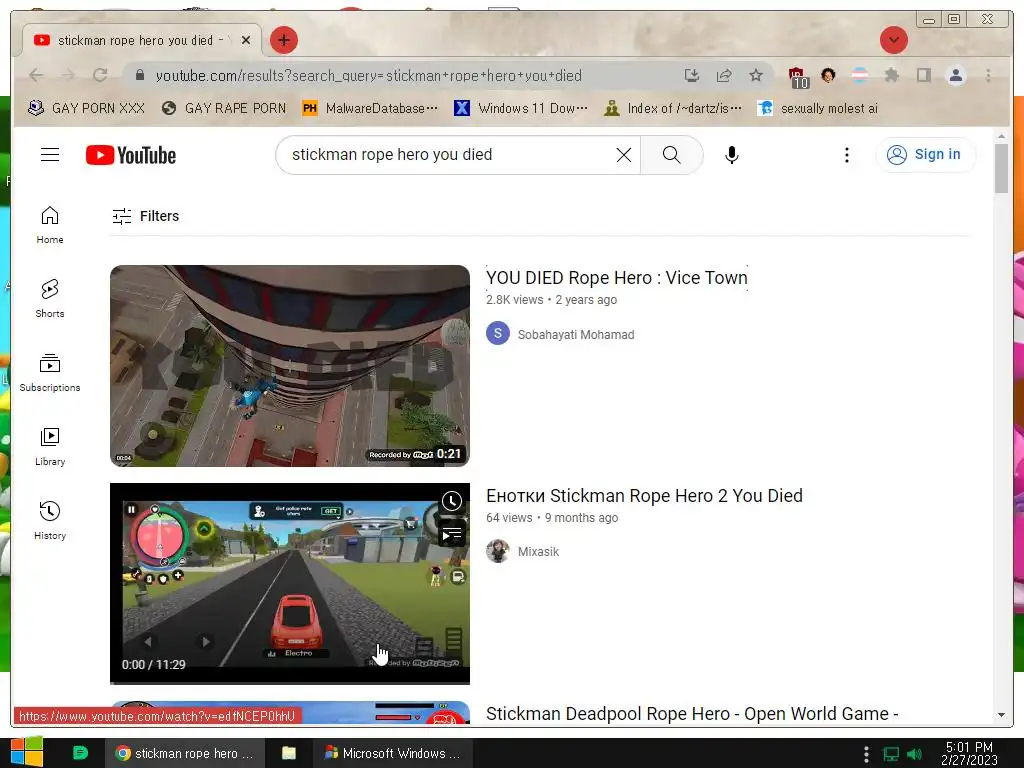Click the striped flag extension icon
The height and width of the screenshot is (768, 1024).
[860, 76]
